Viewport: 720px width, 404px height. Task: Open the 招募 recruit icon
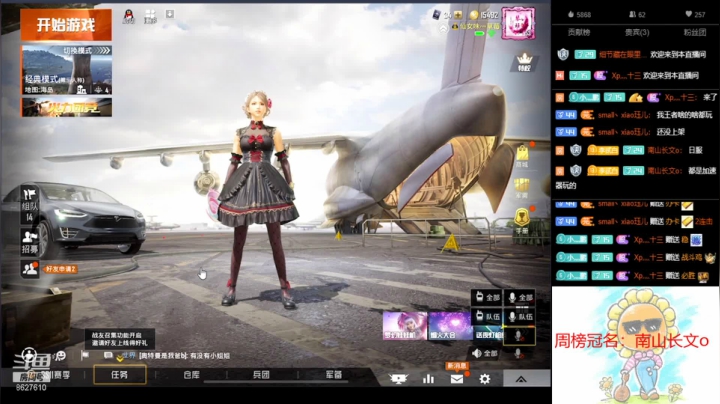30,242
